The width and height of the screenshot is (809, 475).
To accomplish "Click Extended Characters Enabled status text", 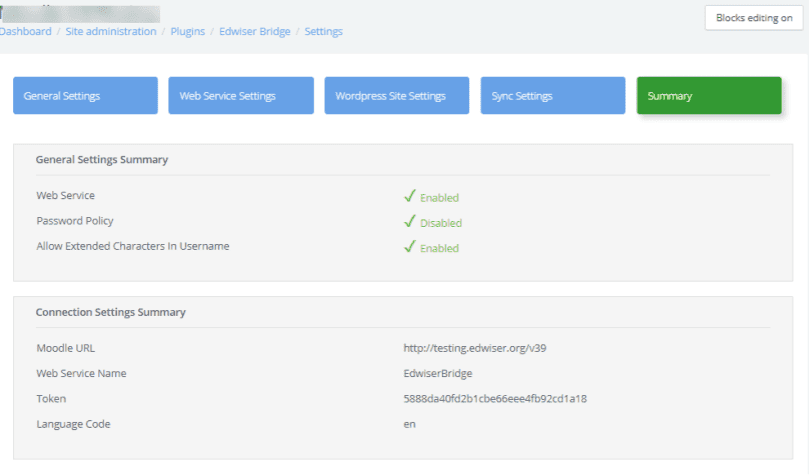I will click(x=439, y=248).
